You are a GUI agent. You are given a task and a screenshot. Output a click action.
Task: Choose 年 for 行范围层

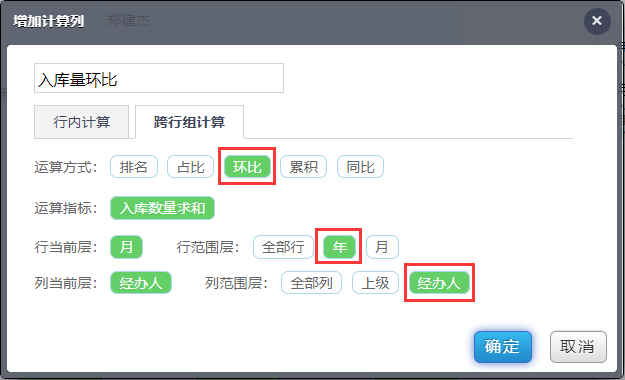339,247
